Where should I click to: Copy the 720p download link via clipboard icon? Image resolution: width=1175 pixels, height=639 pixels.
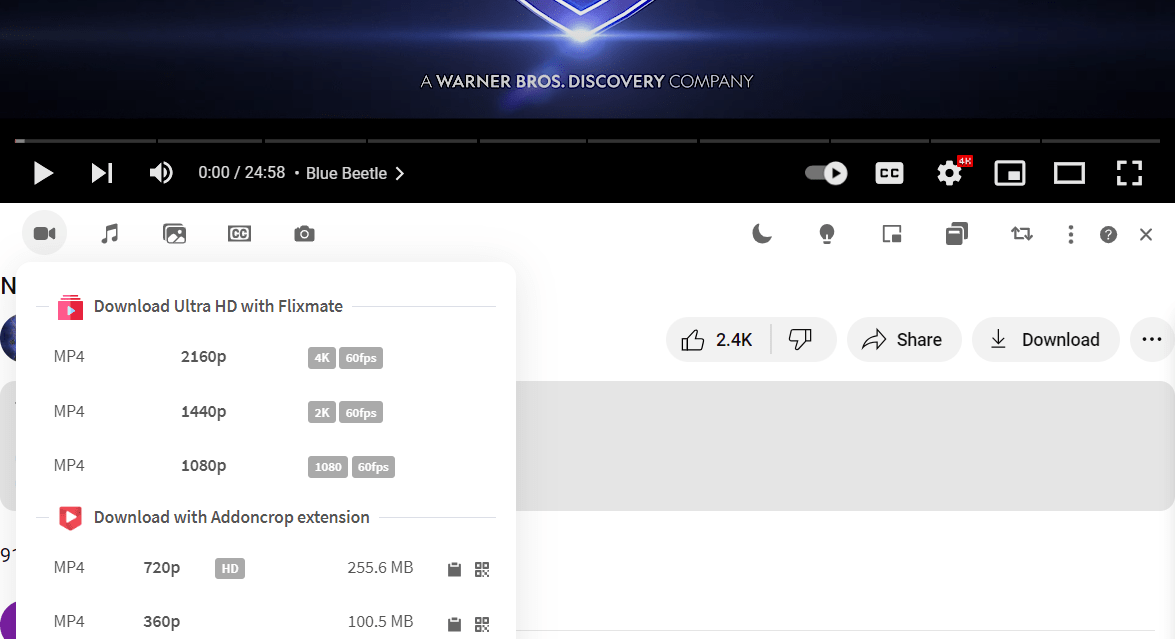(454, 569)
